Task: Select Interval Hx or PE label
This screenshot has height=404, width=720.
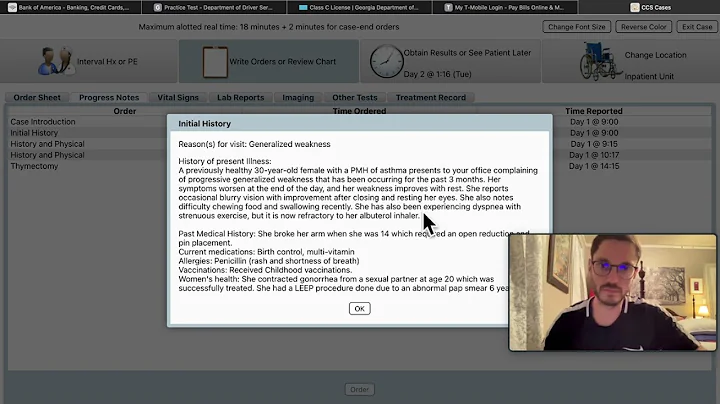Action: (107, 62)
